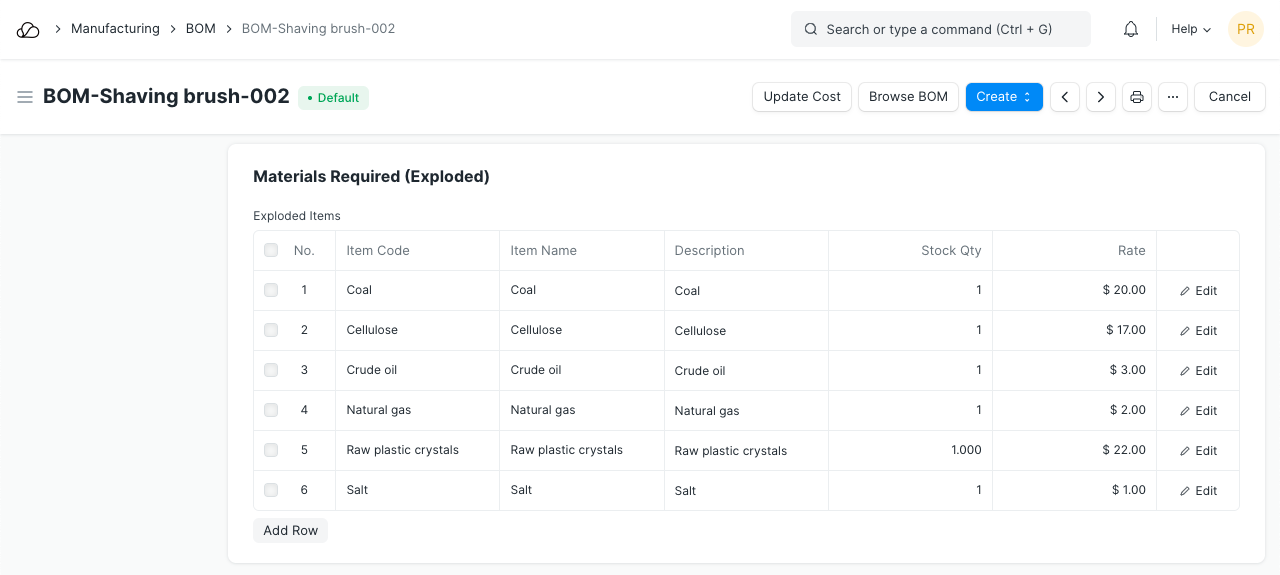The image size is (1280, 575).
Task: Navigate to Manufacturing breadcrumb
Action: pos(115,29)
